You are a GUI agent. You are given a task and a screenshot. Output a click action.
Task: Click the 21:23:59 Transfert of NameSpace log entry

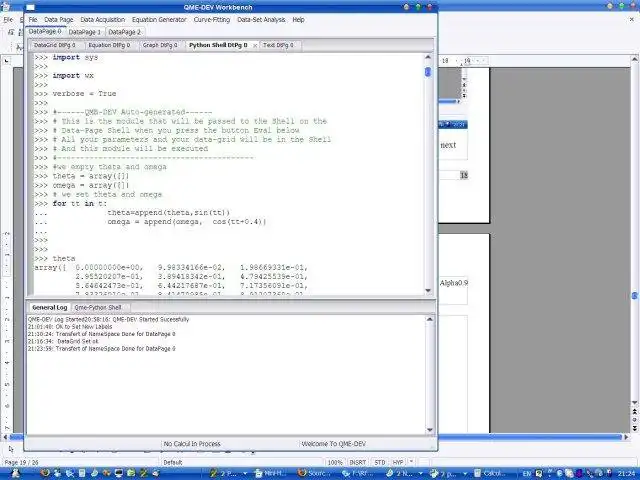tap(102, 349)
